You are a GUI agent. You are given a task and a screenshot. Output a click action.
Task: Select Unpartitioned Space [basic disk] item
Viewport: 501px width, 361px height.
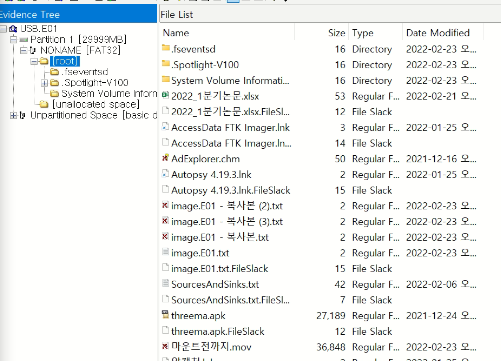tap(94, 115)
